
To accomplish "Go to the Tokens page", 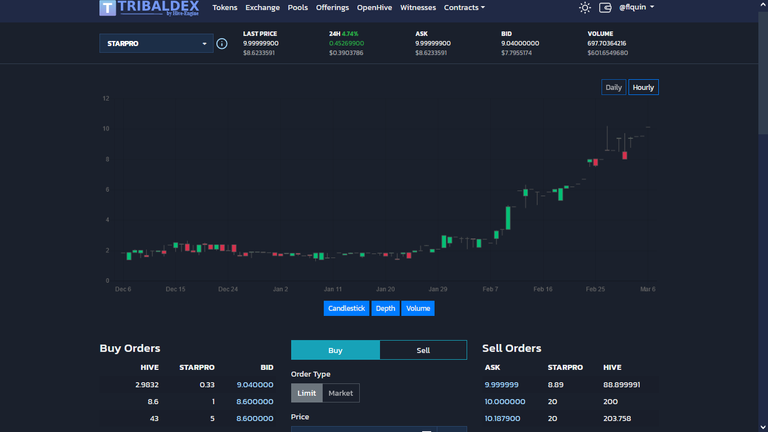I will tap(224, 7).
